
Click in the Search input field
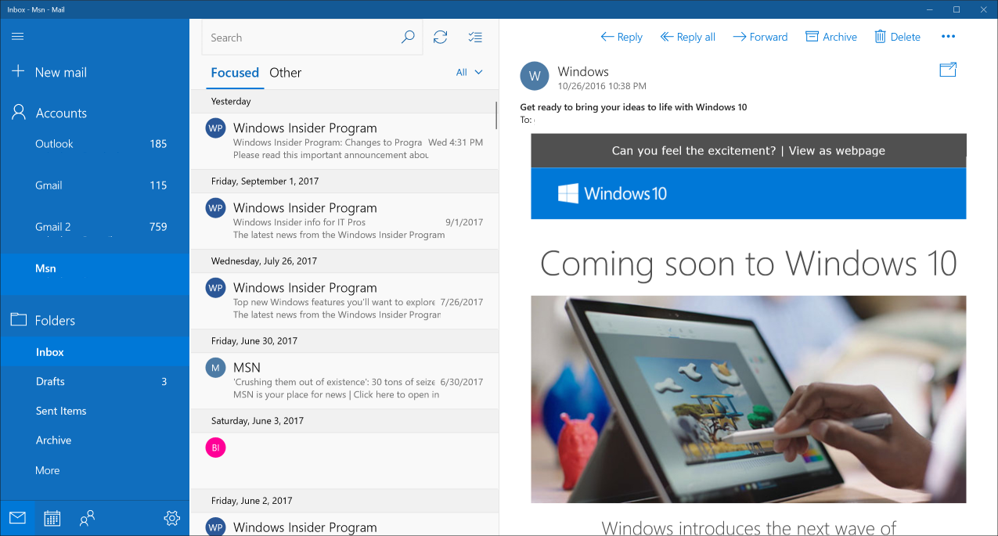coord(300,38)
